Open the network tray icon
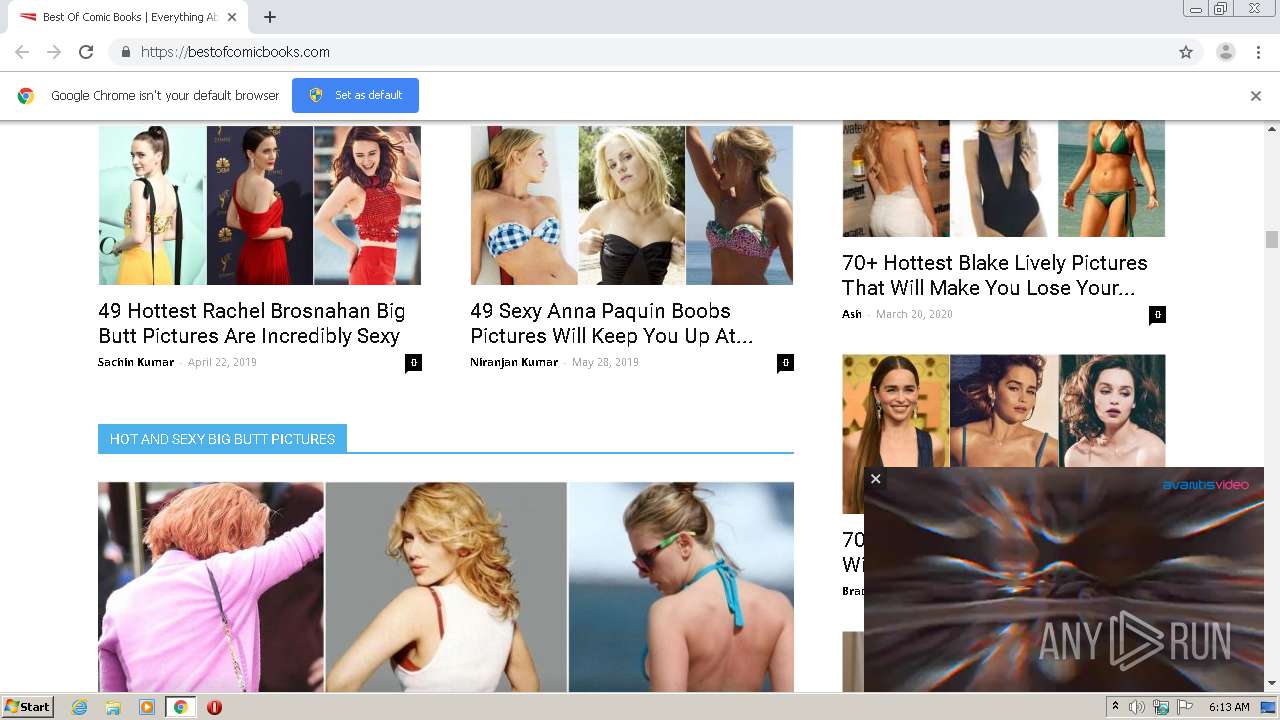Image resolution: width=1280 pixels, height=720 pixels. [x=1161, y=707]
